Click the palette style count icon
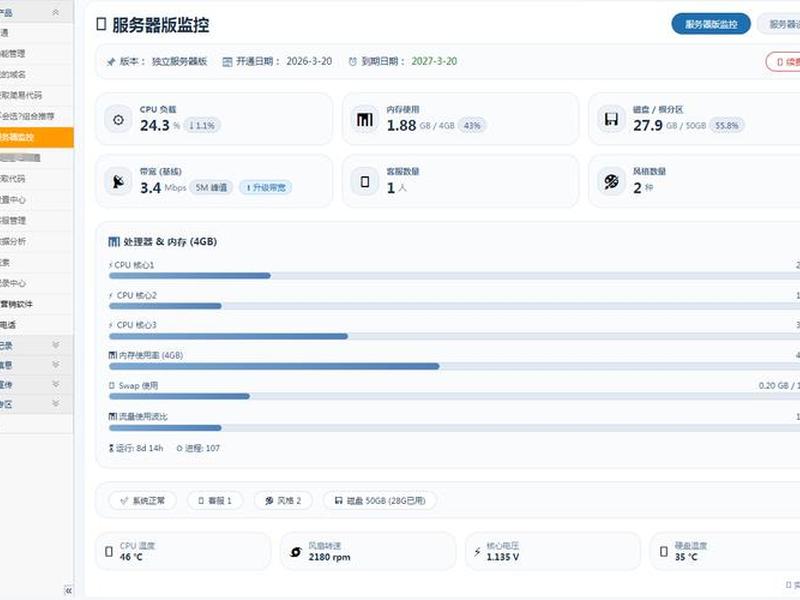Viewport: 800px width, 600px height. [x=611, y=182]
